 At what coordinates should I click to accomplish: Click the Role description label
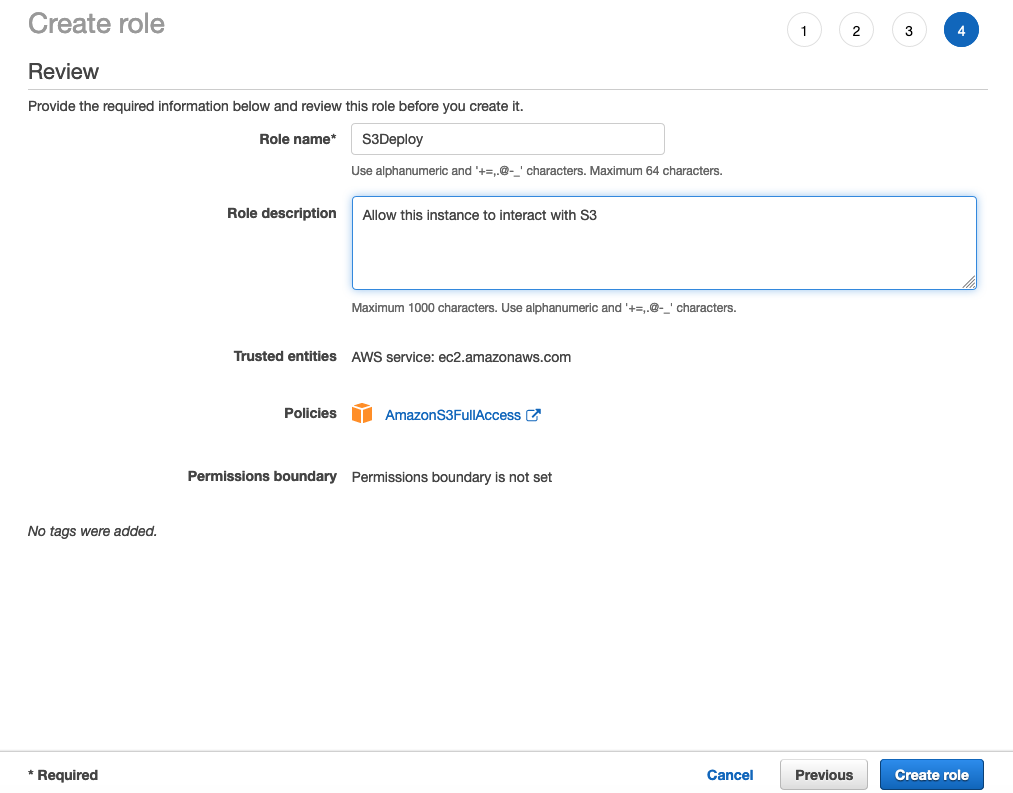282,213
